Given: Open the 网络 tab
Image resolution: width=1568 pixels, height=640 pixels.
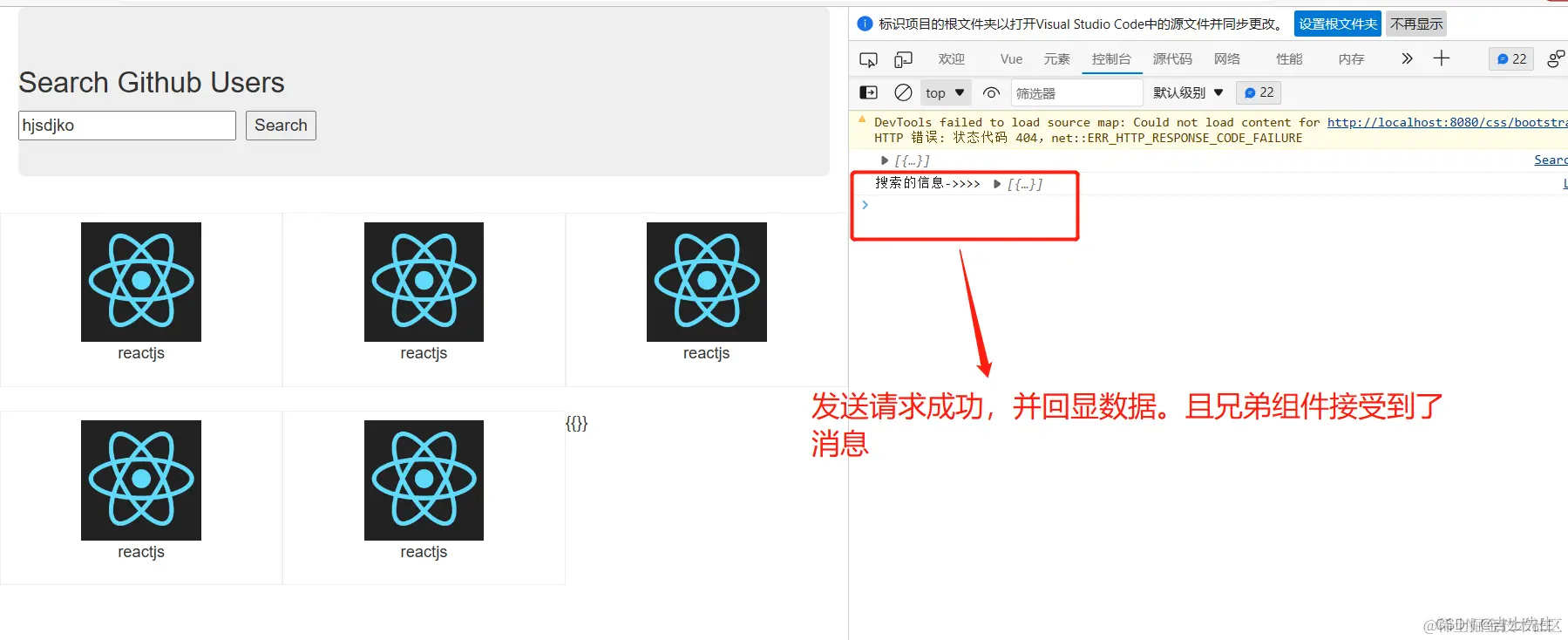Looking at the screenshot, I should [1227, 58].
